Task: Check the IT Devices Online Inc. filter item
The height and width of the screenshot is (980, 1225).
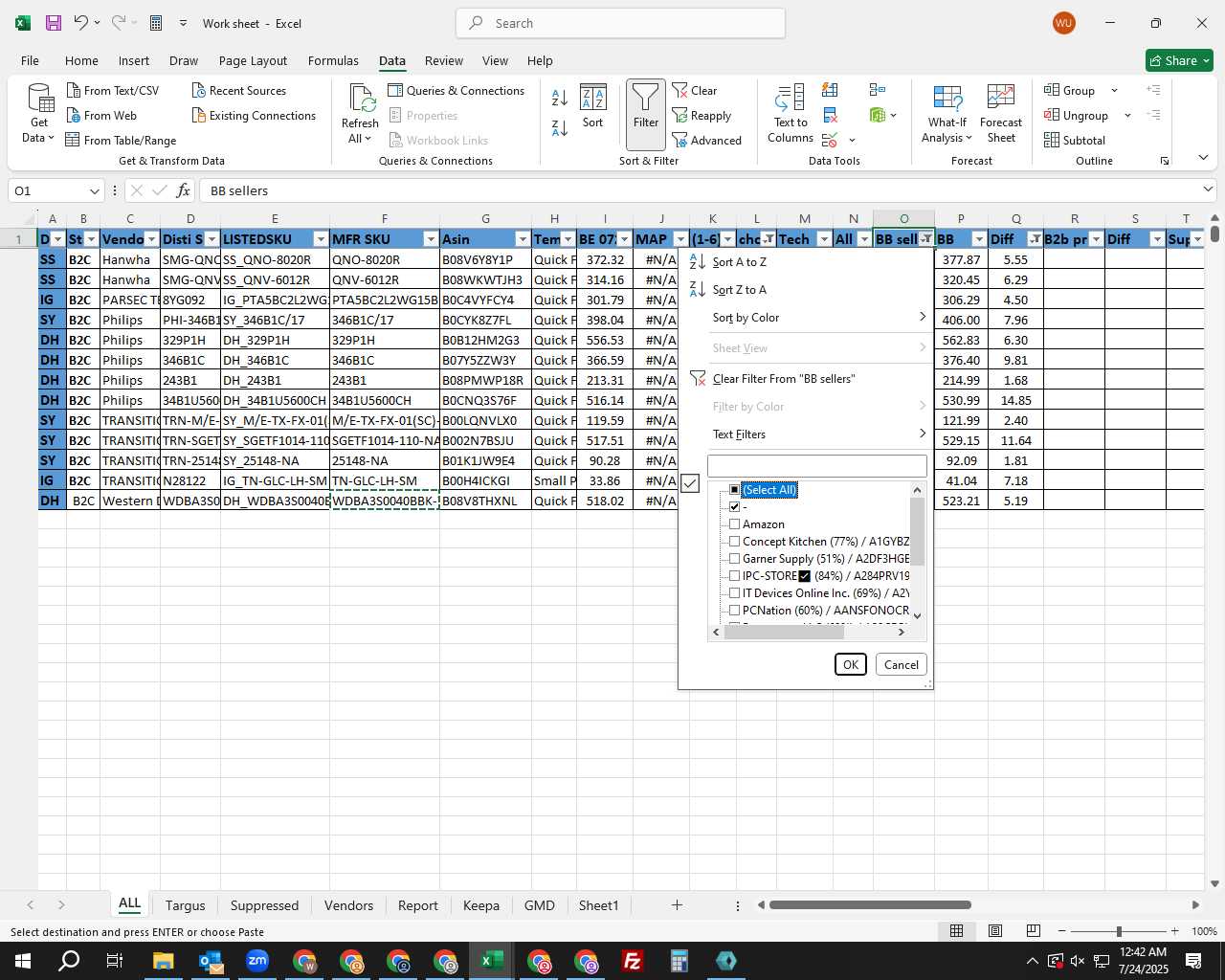Action: [x=735, y=593]
